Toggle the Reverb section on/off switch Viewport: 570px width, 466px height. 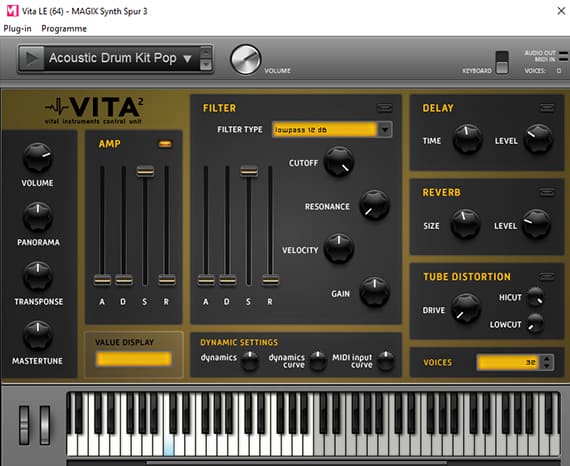click(x=547, y=192)
